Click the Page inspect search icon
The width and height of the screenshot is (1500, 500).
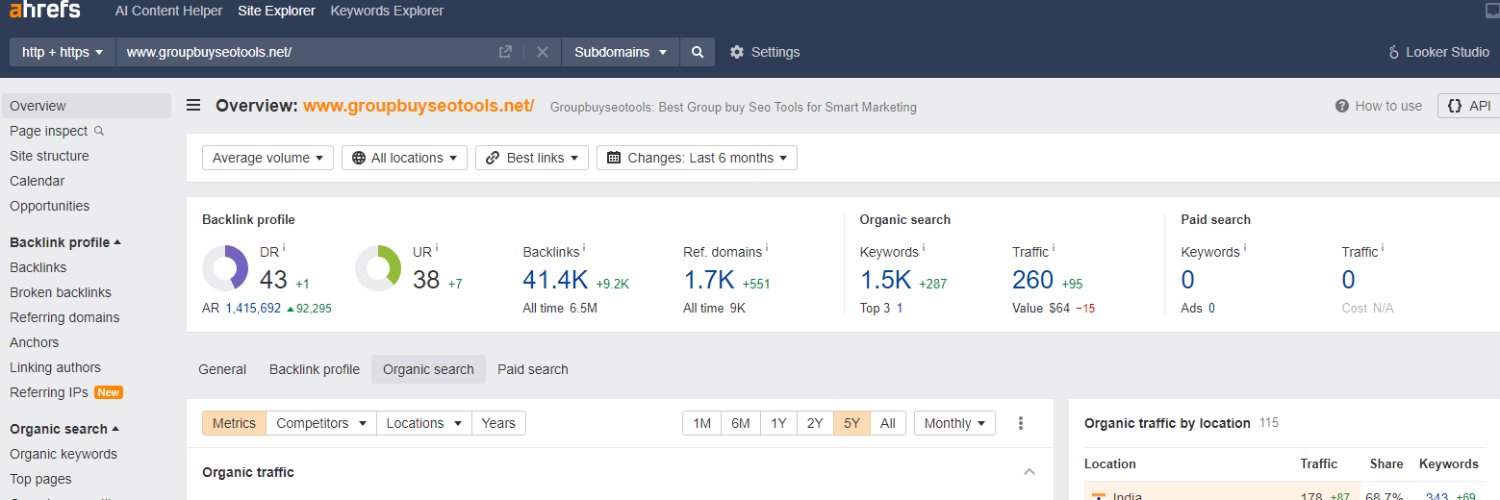click(99, 131)
